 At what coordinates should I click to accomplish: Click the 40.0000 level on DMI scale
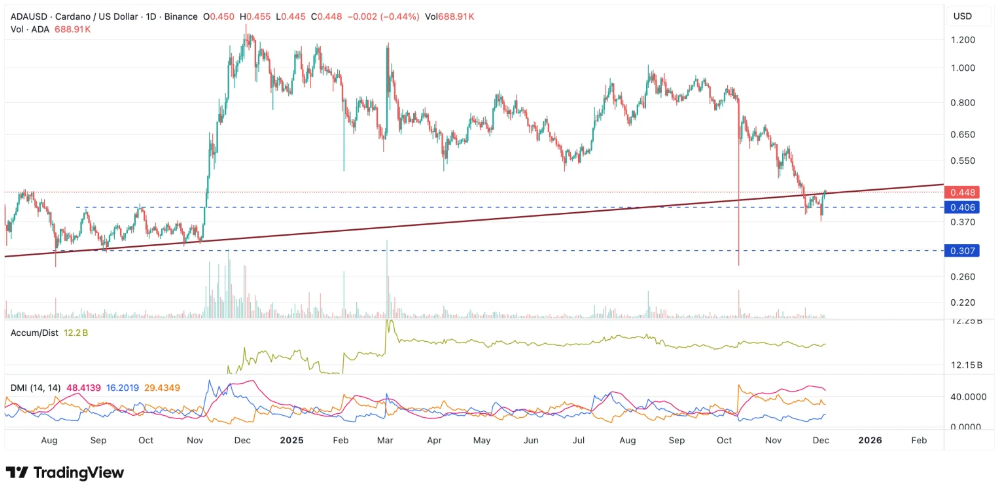coord(968,397)
